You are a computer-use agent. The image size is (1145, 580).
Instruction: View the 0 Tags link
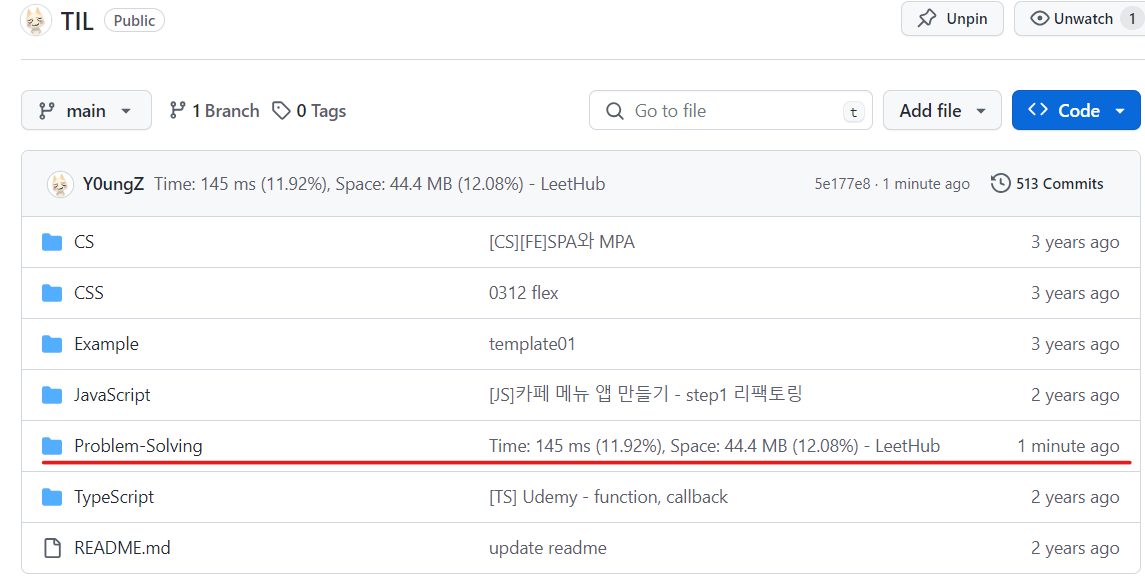coord(309,111)
